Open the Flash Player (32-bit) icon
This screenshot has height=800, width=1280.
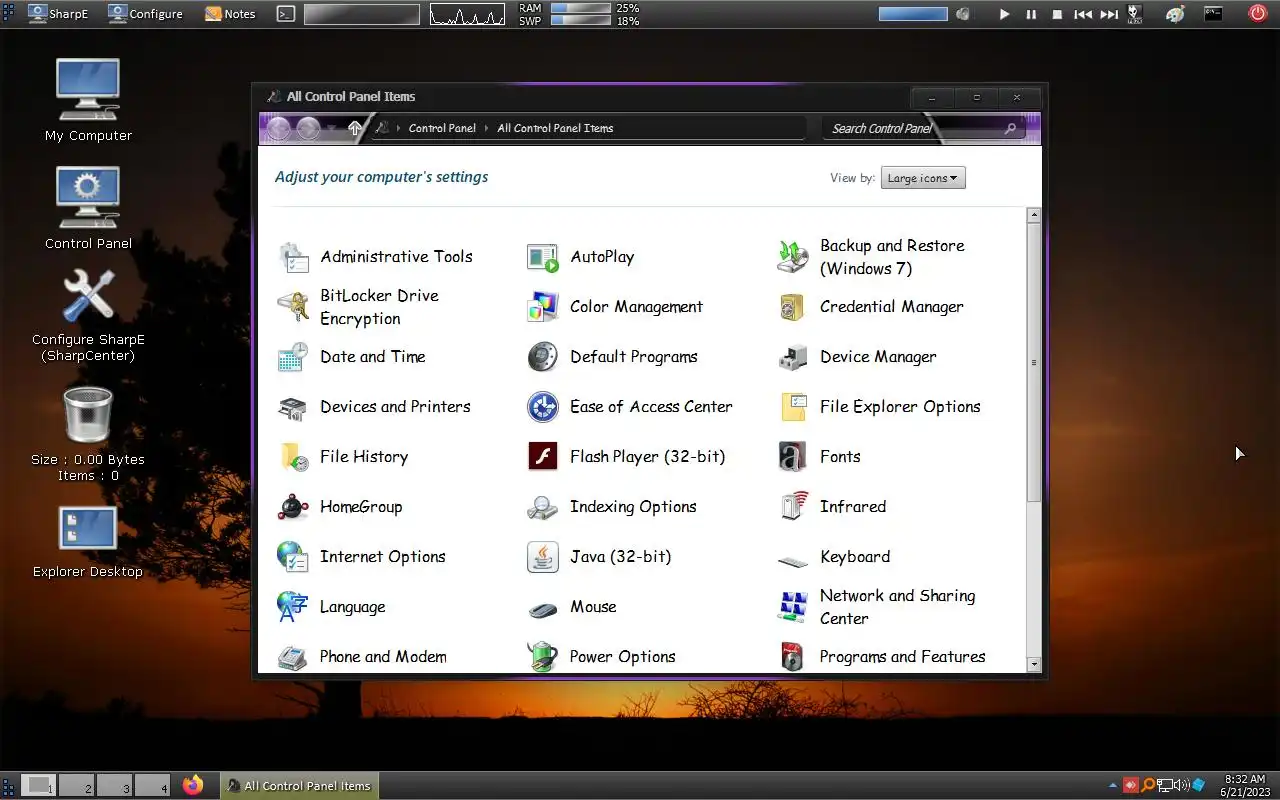543,457
